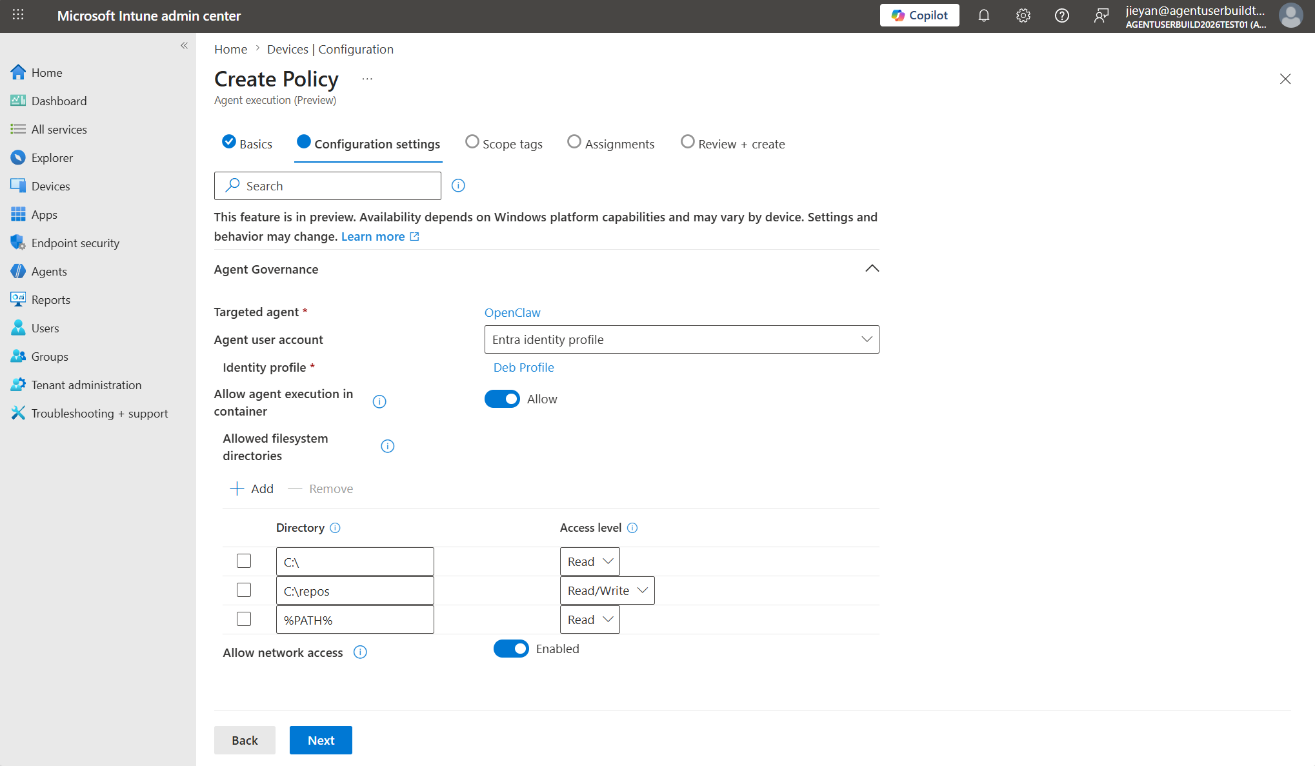Viewport: 1315px width, 766px height.
Task: Collapse the Agent Governance section chevron
Action: pyautogui.click(x=872, y=269)
